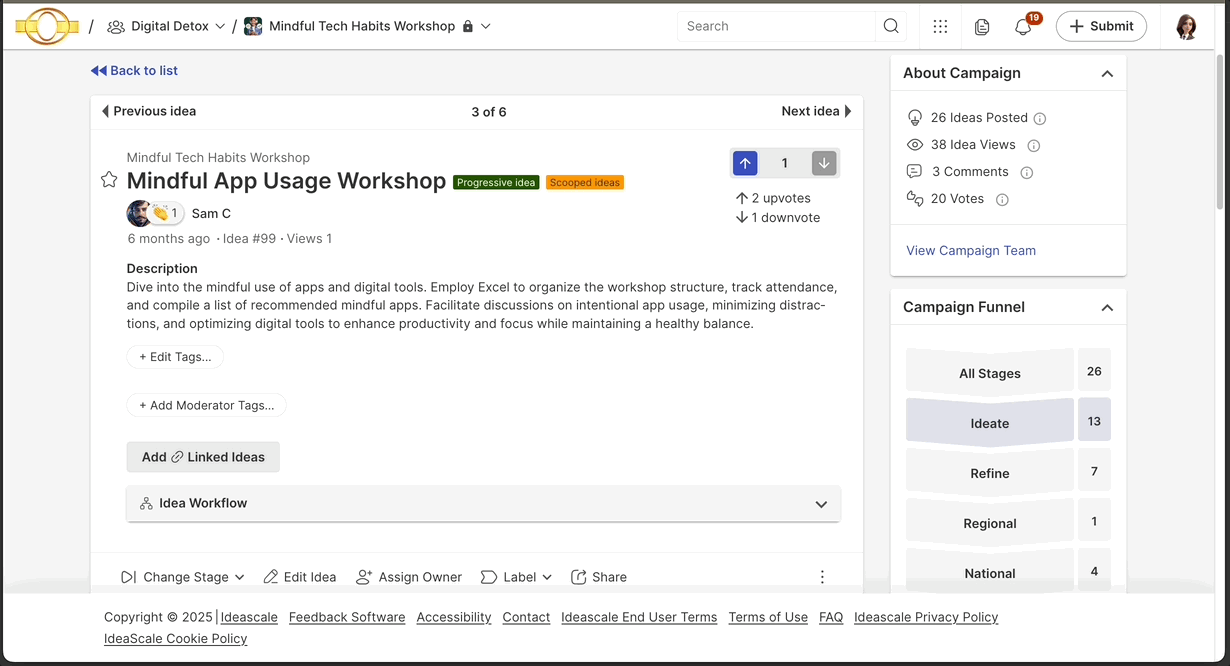Click into the Search input field
This screenshot has width=1230, height=666.
coord(775,27)
